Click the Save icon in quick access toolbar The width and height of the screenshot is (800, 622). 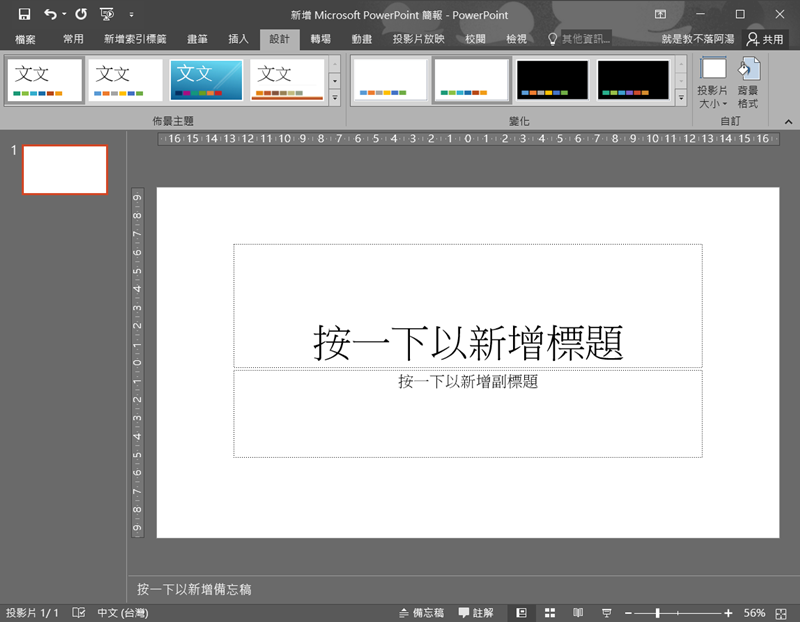click(25, 15)
